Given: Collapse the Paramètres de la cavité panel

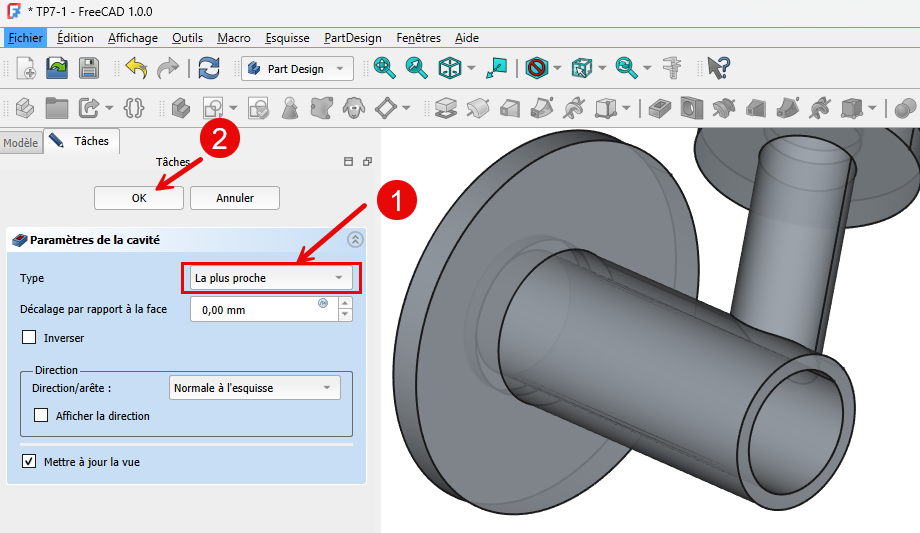Looking at the screenshot, I should [x=355, y=240].
